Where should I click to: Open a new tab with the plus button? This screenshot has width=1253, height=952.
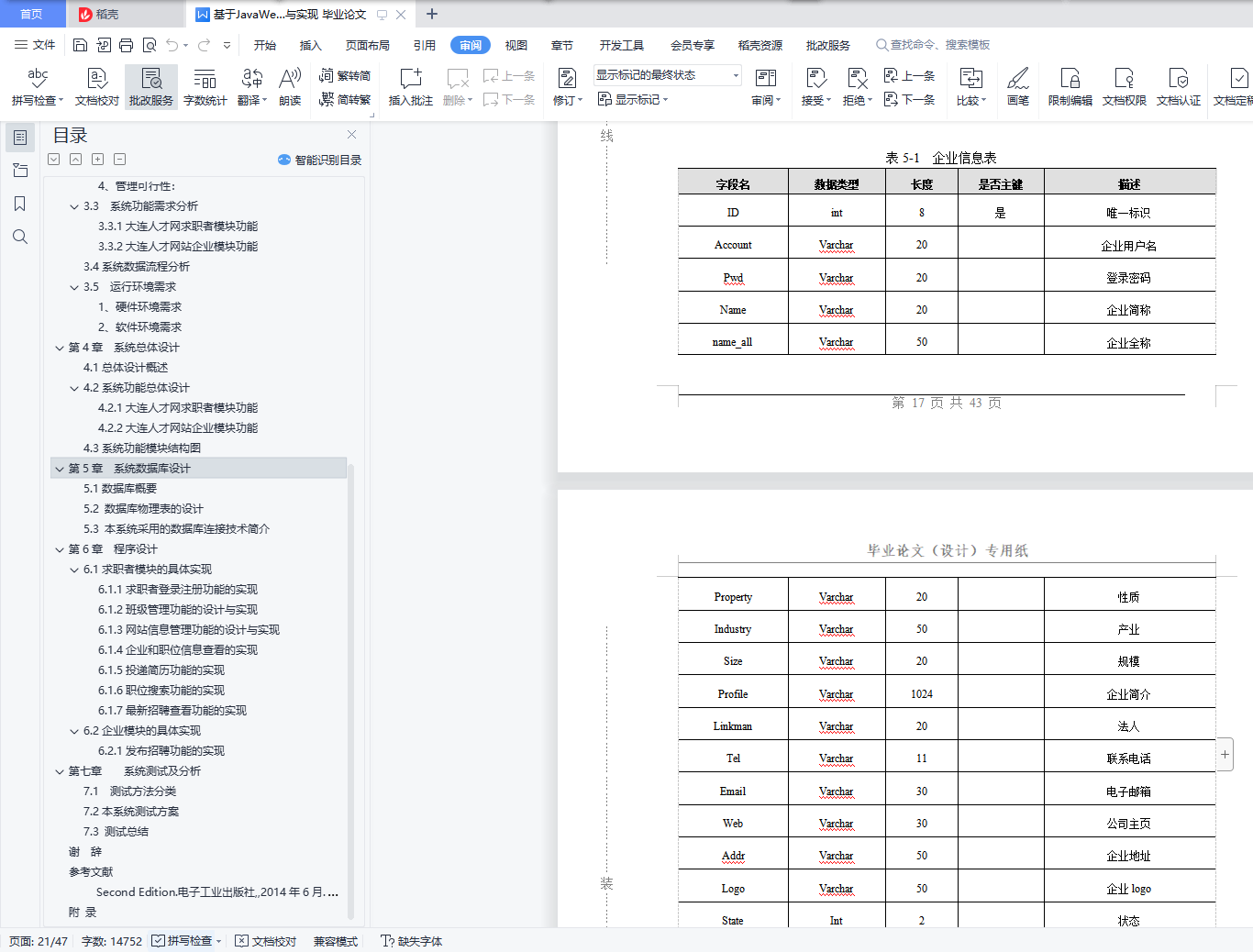(x=432, y=14)
